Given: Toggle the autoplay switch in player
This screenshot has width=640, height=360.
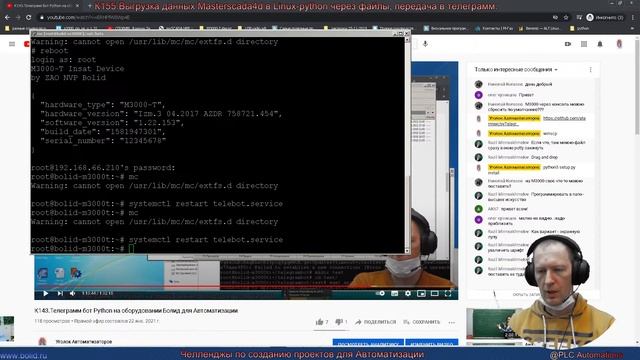Looking at the screenshot, I should pyautogui.click(x=380, y=293).
